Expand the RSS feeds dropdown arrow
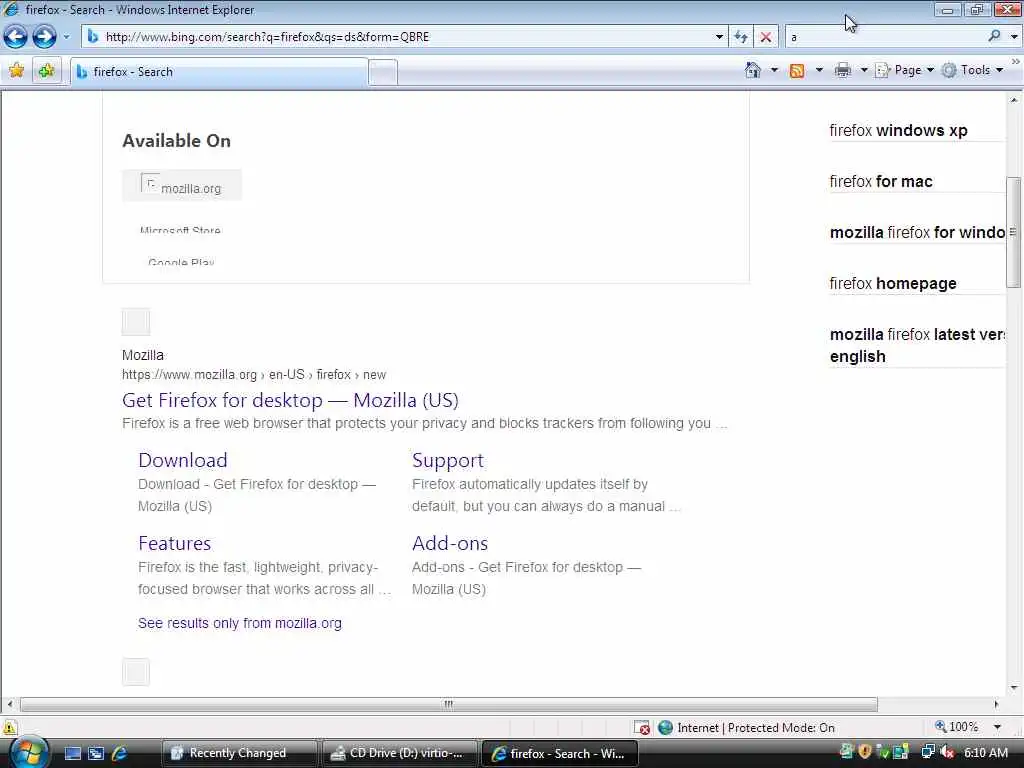Screen dimensions: 1024x768 819,70
